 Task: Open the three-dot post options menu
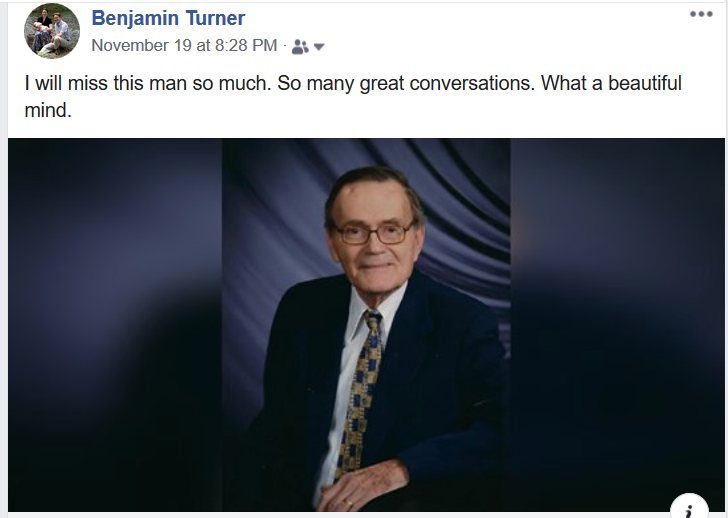701,14
